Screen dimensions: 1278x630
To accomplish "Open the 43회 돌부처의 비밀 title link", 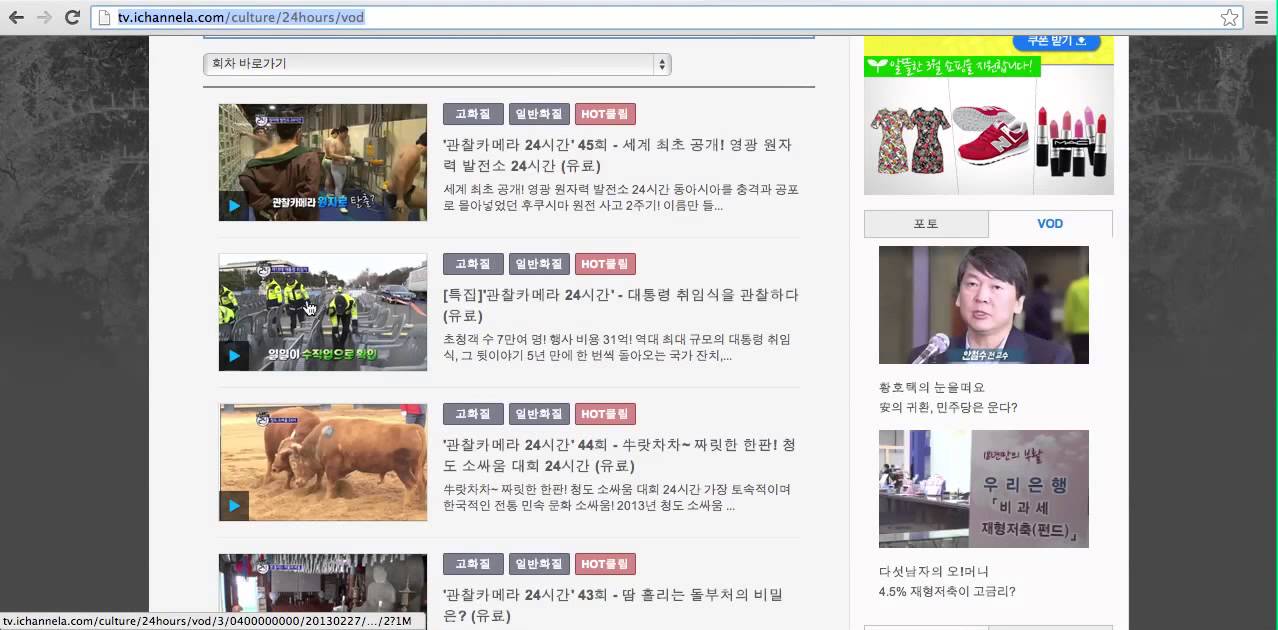I will 613,605.
